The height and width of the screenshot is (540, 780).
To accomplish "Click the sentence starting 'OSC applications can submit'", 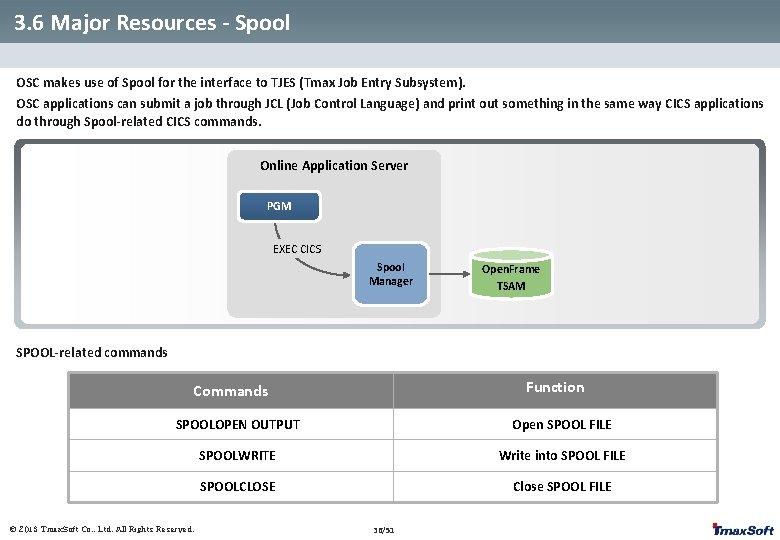I will point(390,112).
